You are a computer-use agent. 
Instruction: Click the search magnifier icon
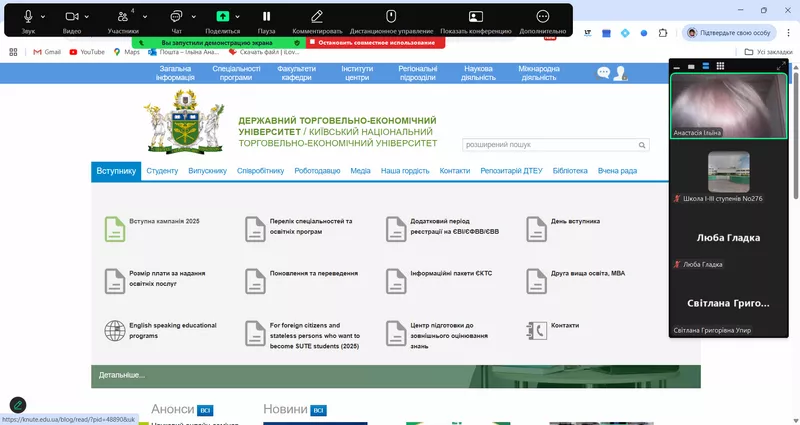(x=642, y=145)
